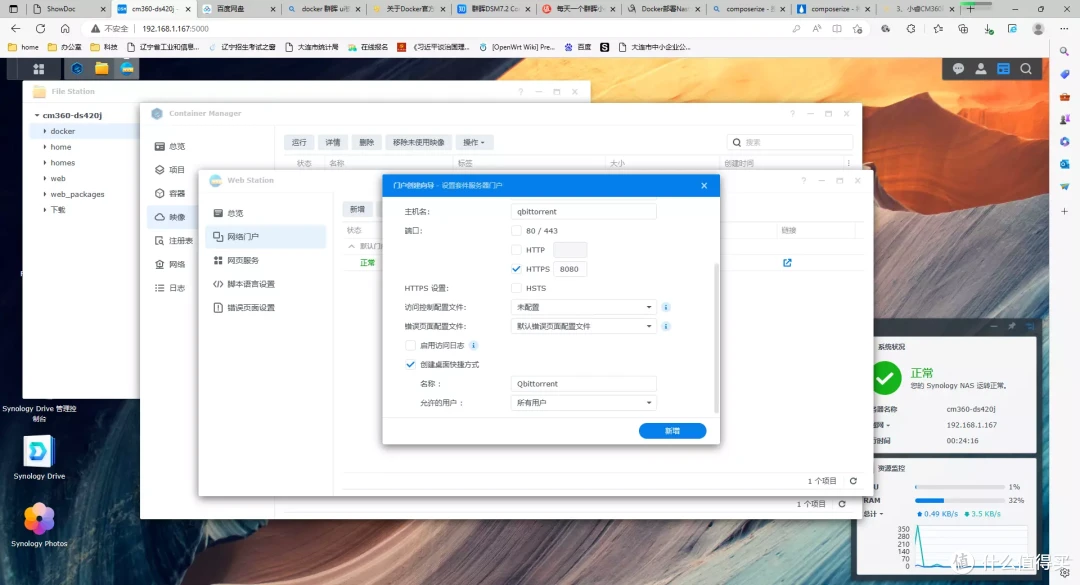Uncheck the HTTPS port checkbox
Image resolution: width=1080 pixels, height=585 pixels.
516,269
